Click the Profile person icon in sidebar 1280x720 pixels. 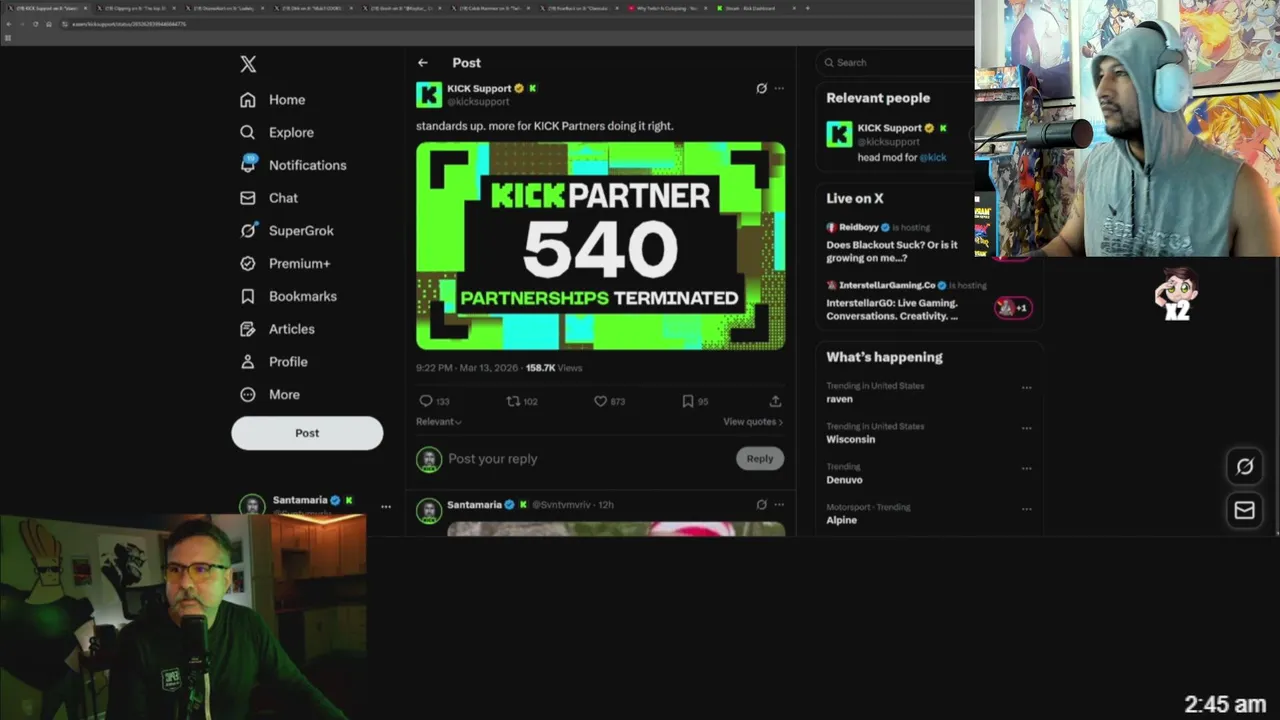pyautogui.click(x=248, y=362)
